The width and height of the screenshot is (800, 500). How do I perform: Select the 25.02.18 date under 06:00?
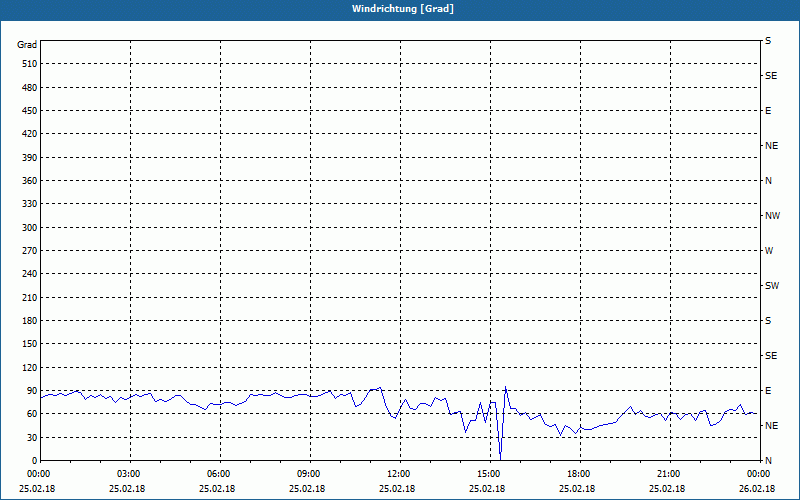[x=217, y=489]
